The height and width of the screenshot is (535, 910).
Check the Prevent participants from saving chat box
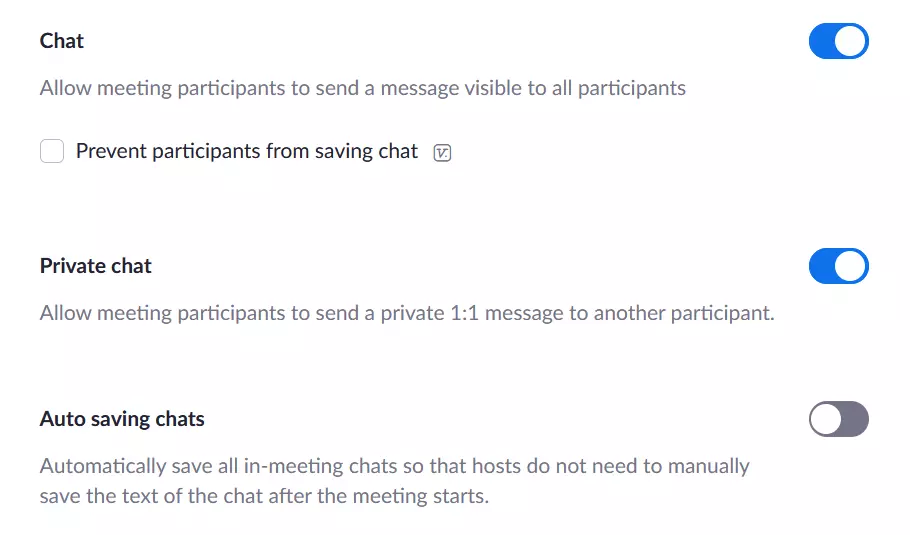pyautogui.click(x=52, y=152)
